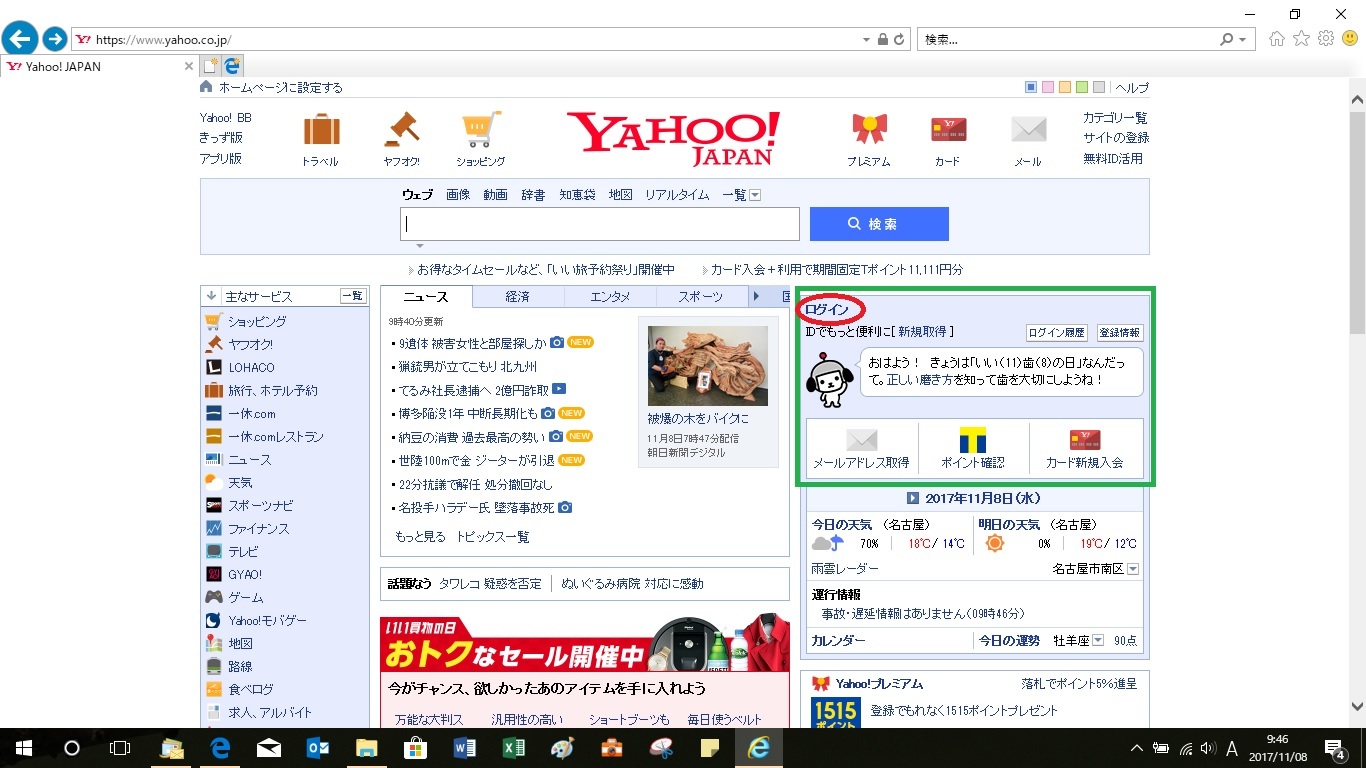Screen dimensions: 1366x768
Task: Open Outlook from the taskbar
Action: pos(318,748)
